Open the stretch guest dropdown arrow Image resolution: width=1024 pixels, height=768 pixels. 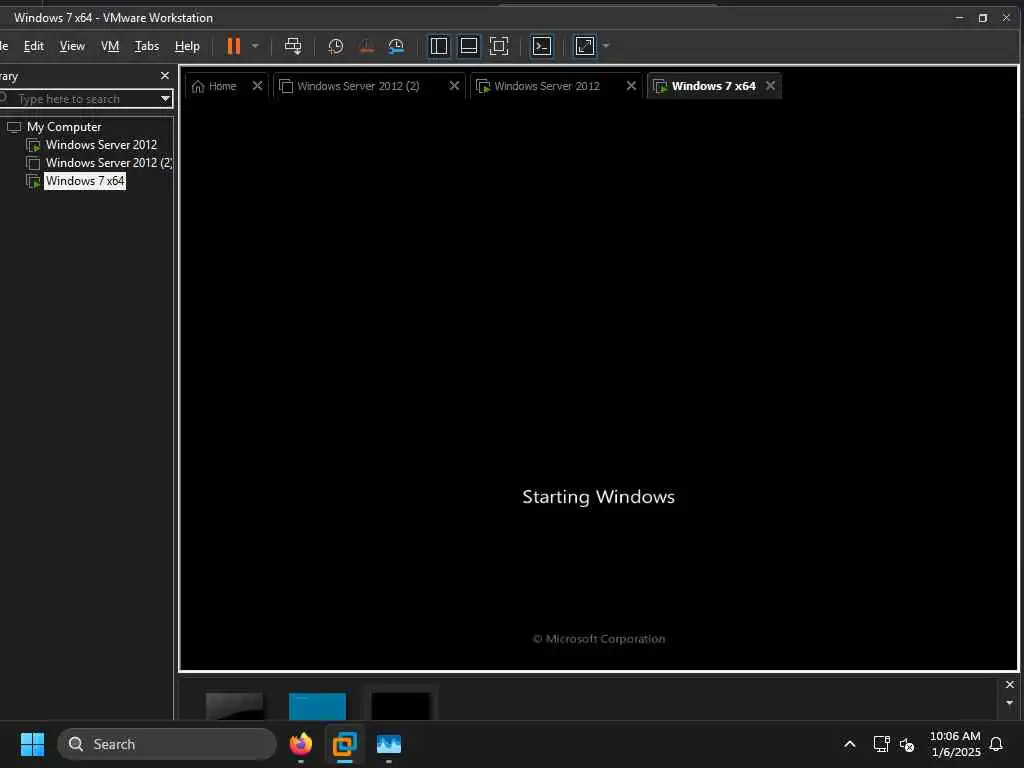[606, 46]
